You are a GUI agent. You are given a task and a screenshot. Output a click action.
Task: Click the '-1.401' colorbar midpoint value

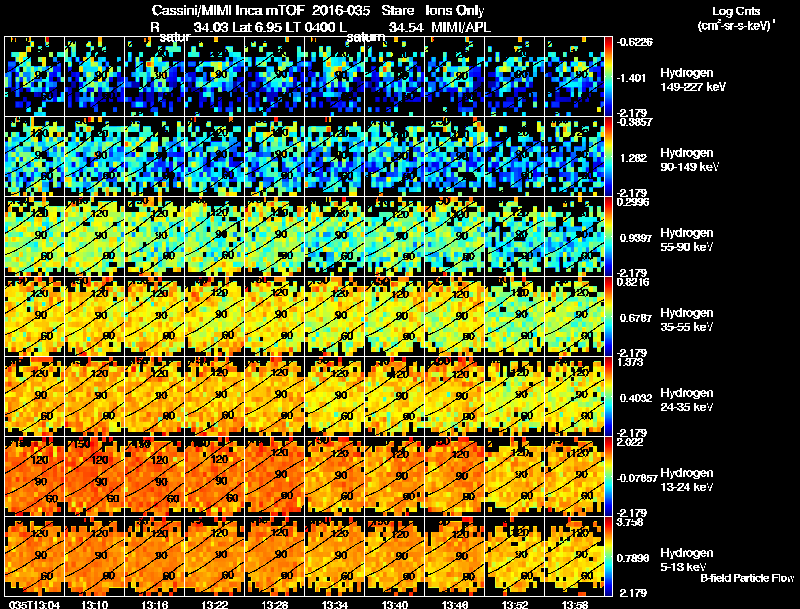click(x=631, y=78)
